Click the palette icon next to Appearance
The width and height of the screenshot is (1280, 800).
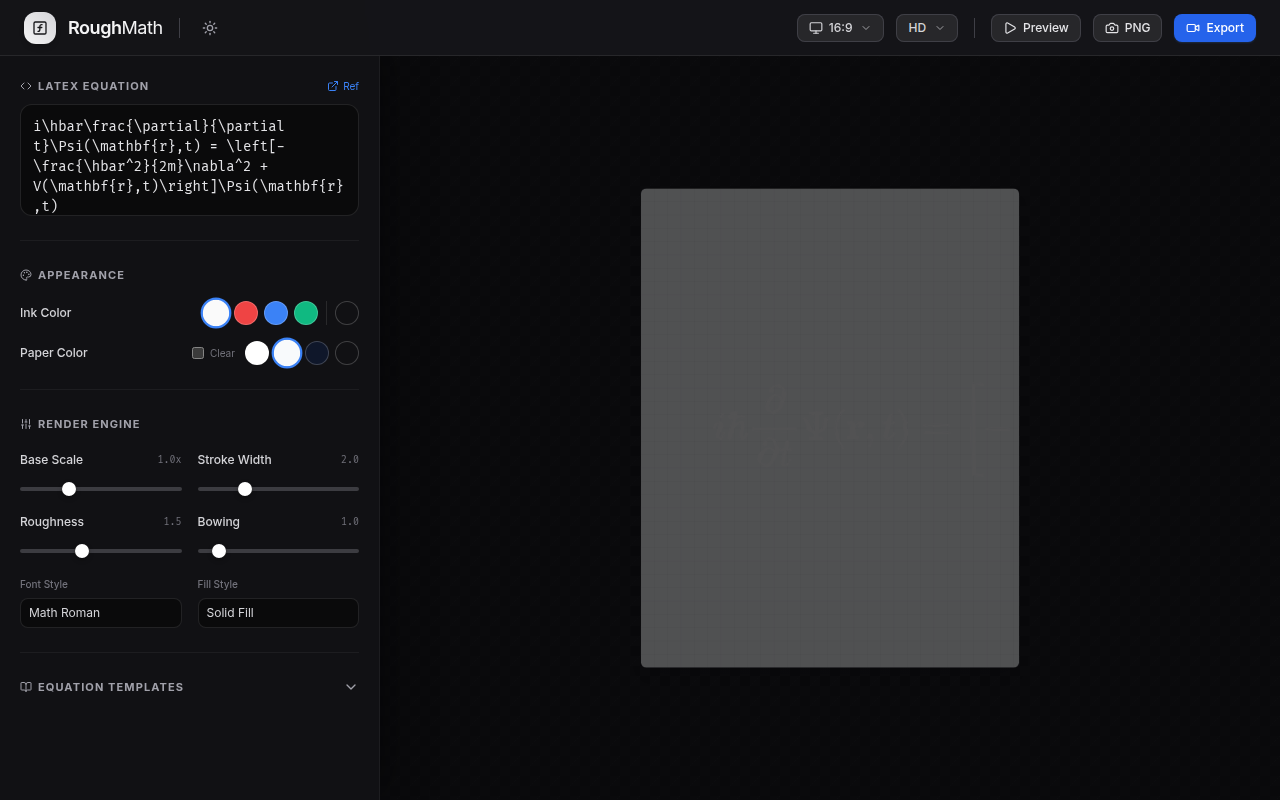(26, 275)
